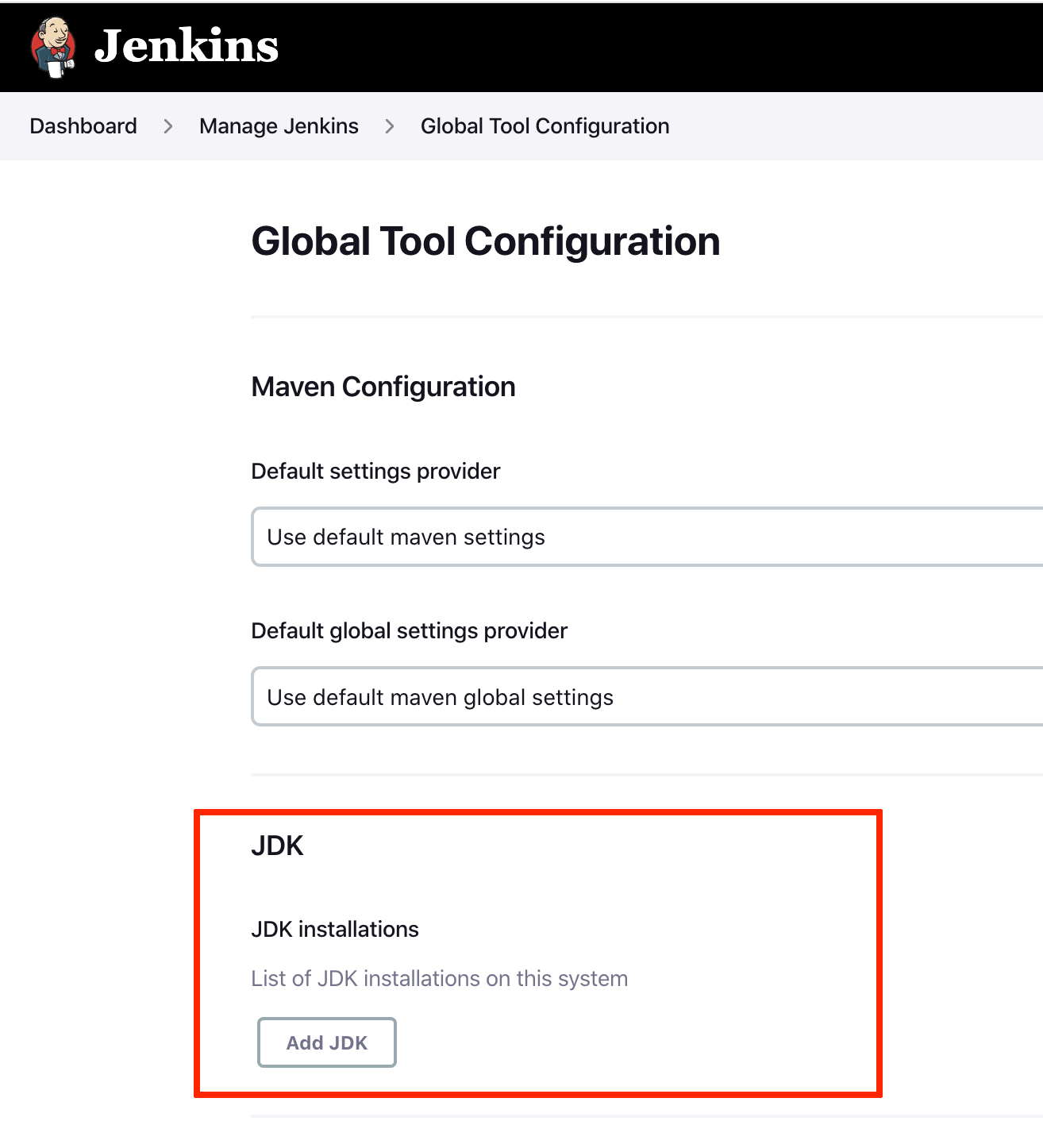Click the Default settings provider label
1043x1148 pixels.
click(375, 471)
